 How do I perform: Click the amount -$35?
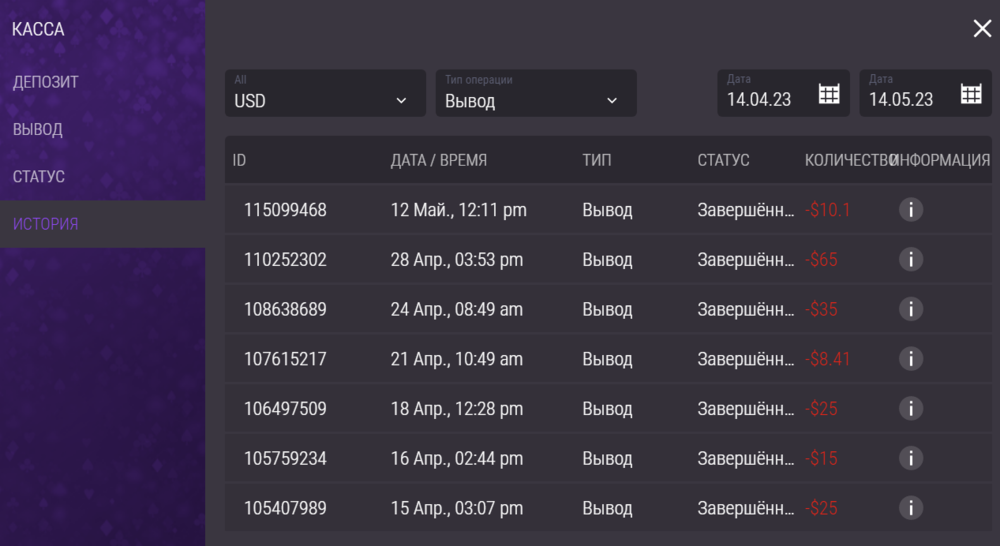(x=821, y=309)
